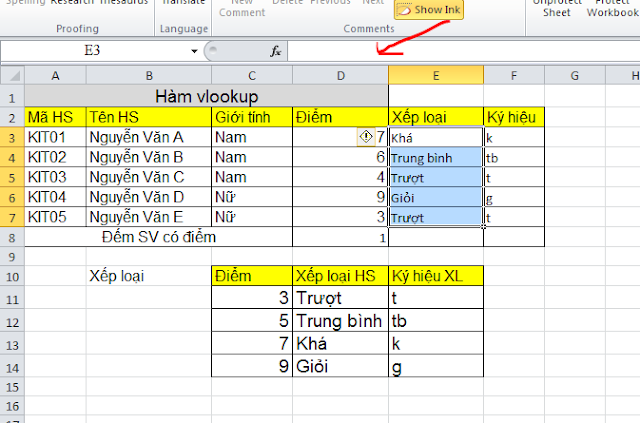Screen dimensions: 640x423
Task: Select row 1 header
Action: point(12,97)
